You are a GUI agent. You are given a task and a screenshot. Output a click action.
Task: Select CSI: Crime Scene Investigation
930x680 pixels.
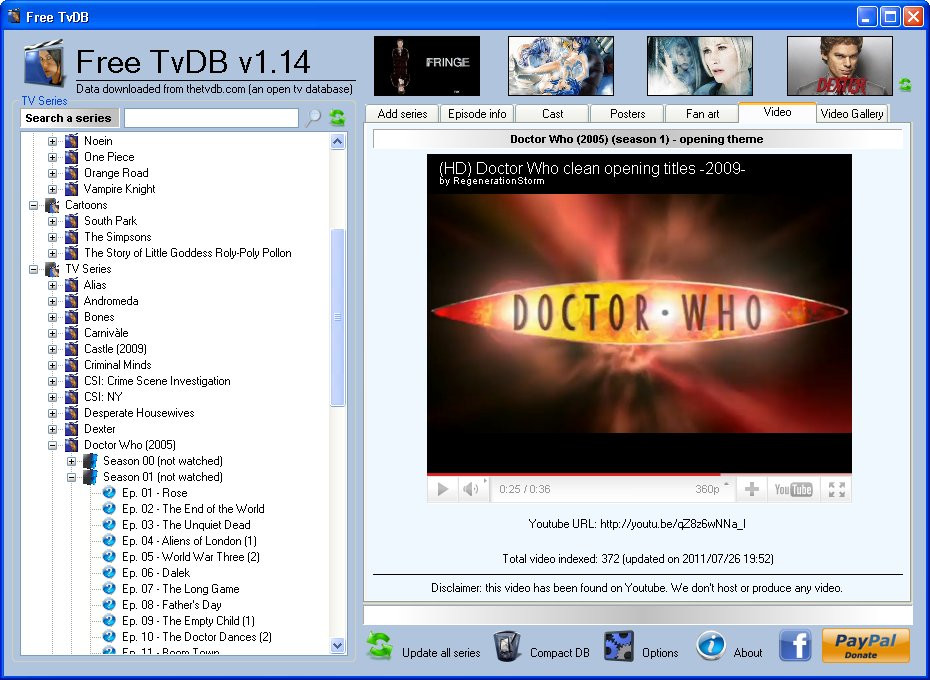click(157, 380)
